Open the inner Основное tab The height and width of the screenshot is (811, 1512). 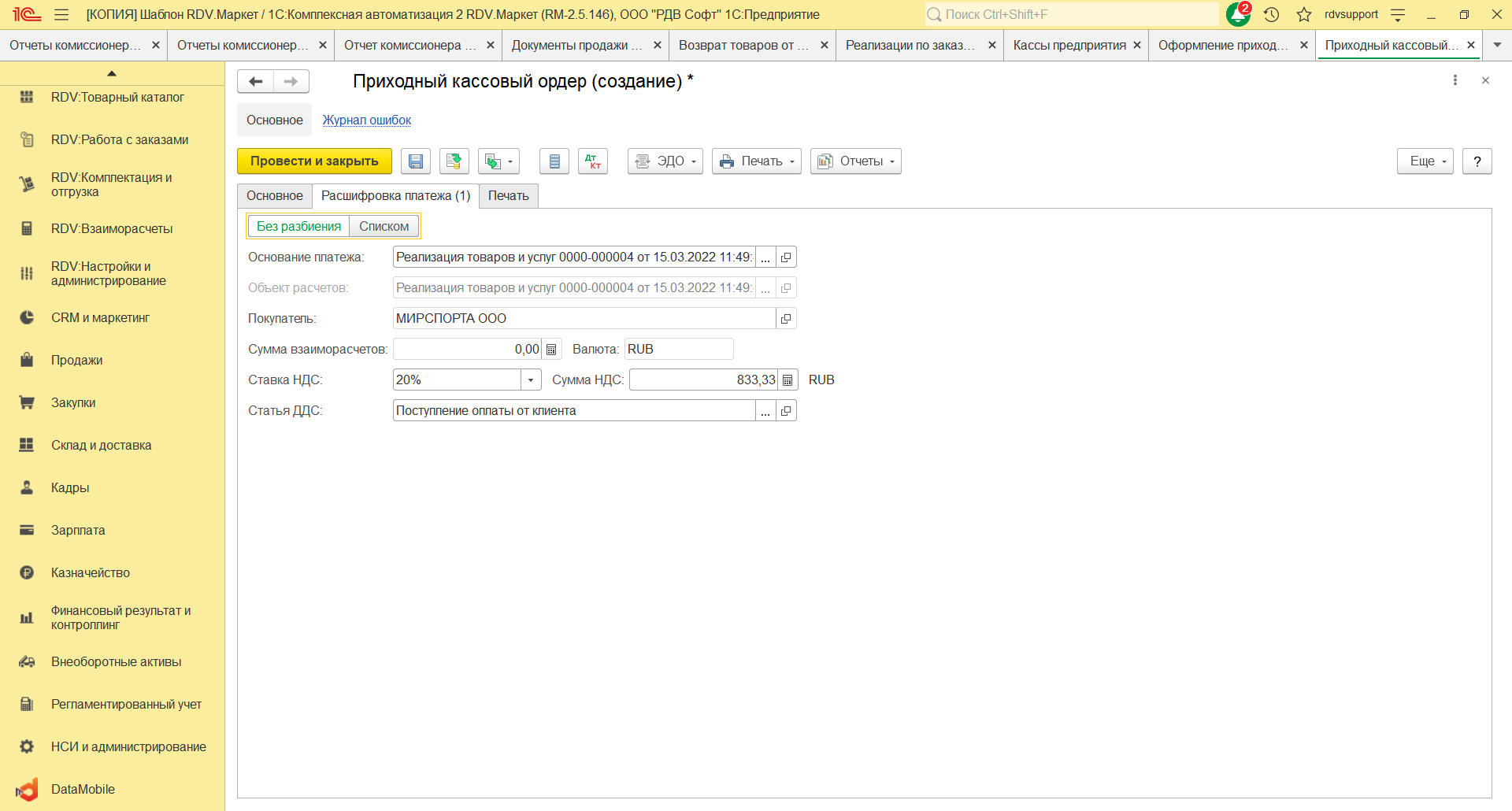tap(275, 196)
